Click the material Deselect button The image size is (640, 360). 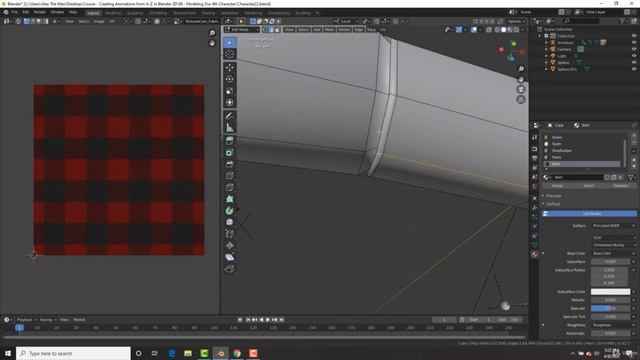[x=621, y=186]
